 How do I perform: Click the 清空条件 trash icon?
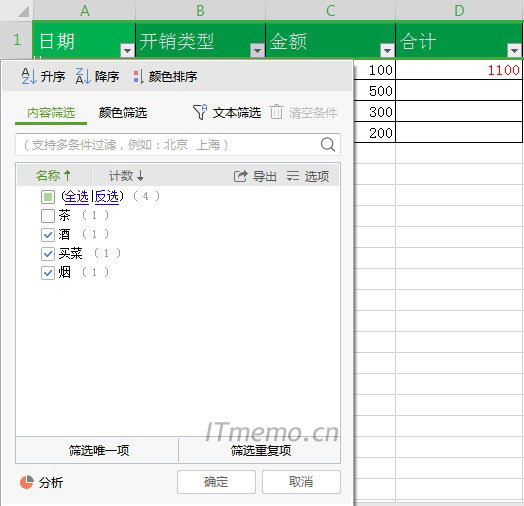tap(276, 112)
